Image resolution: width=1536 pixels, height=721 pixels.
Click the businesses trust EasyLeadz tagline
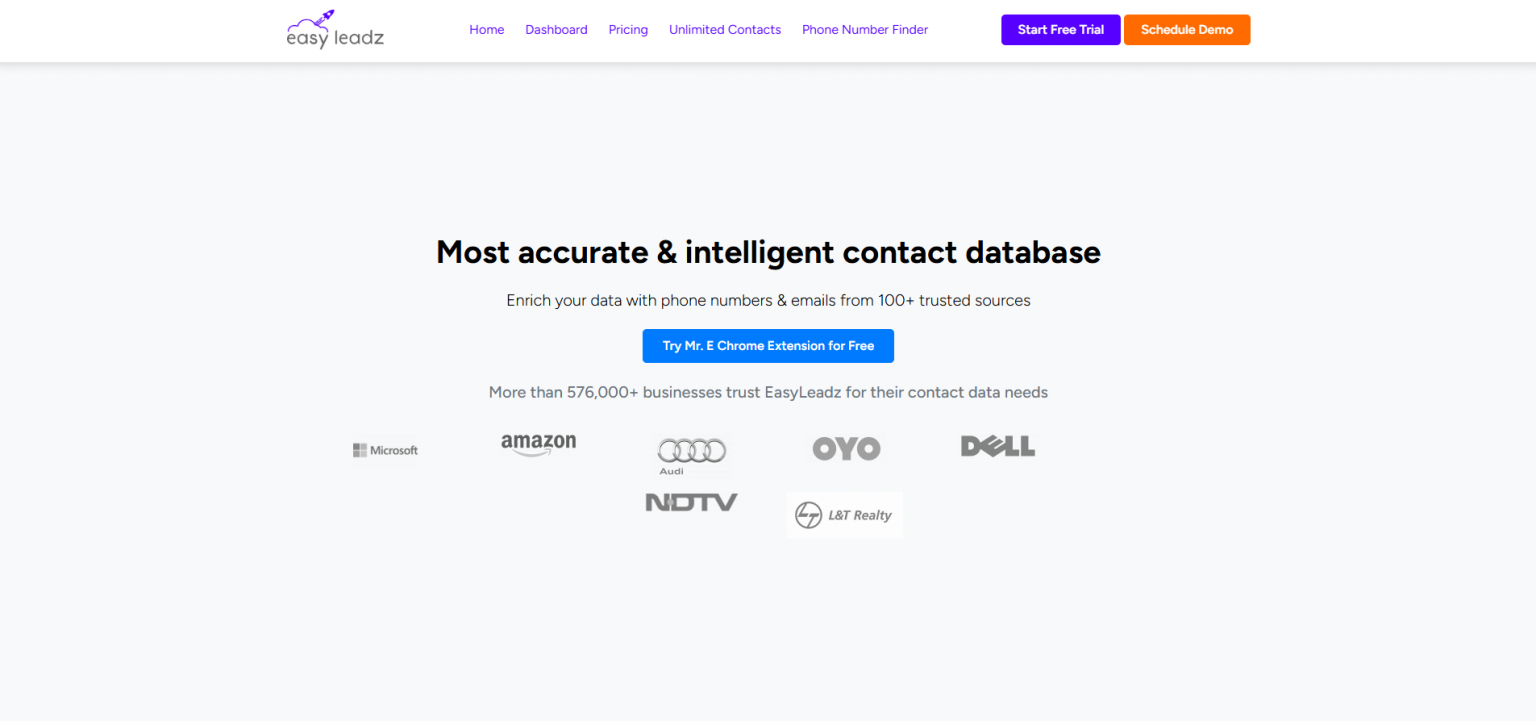click(768, 392)
